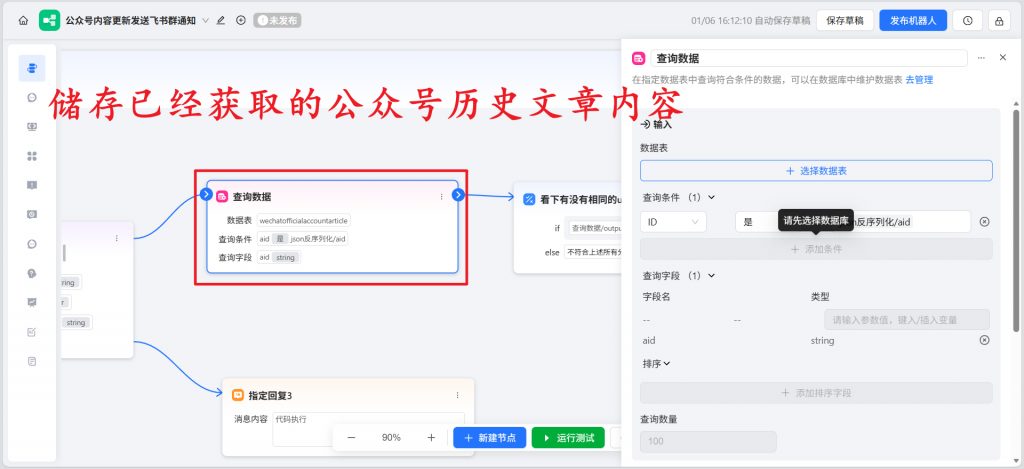Select the highlighted database sidebar icon
The image size is (1024, 469).
[x=32, y=68]
